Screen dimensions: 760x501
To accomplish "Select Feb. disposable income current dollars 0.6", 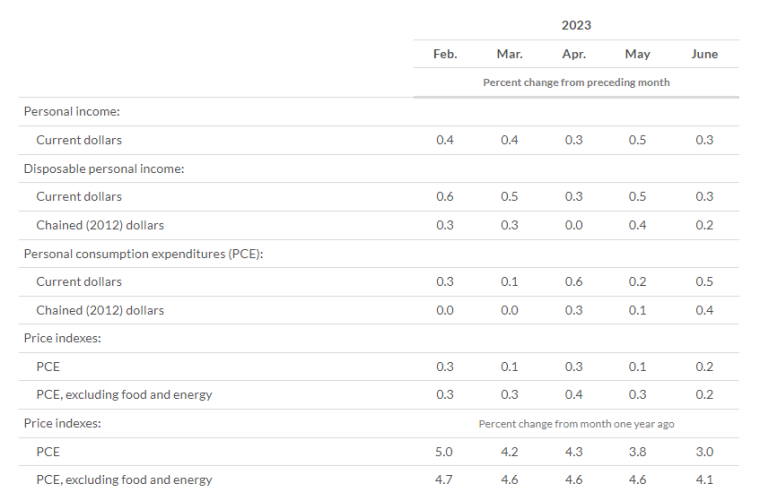I will click(445, 197).
